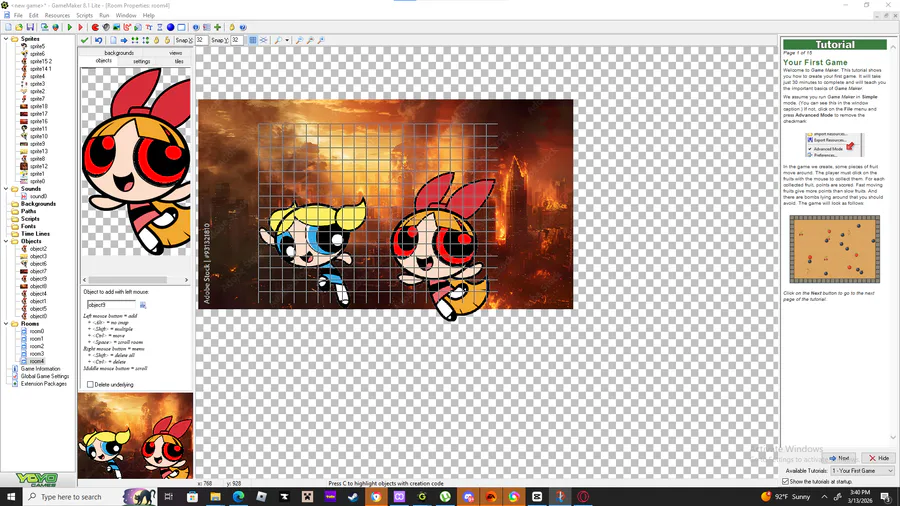Open the Resources menu
The height and width of the screenshot is (506, 900).
click(57, 15)
